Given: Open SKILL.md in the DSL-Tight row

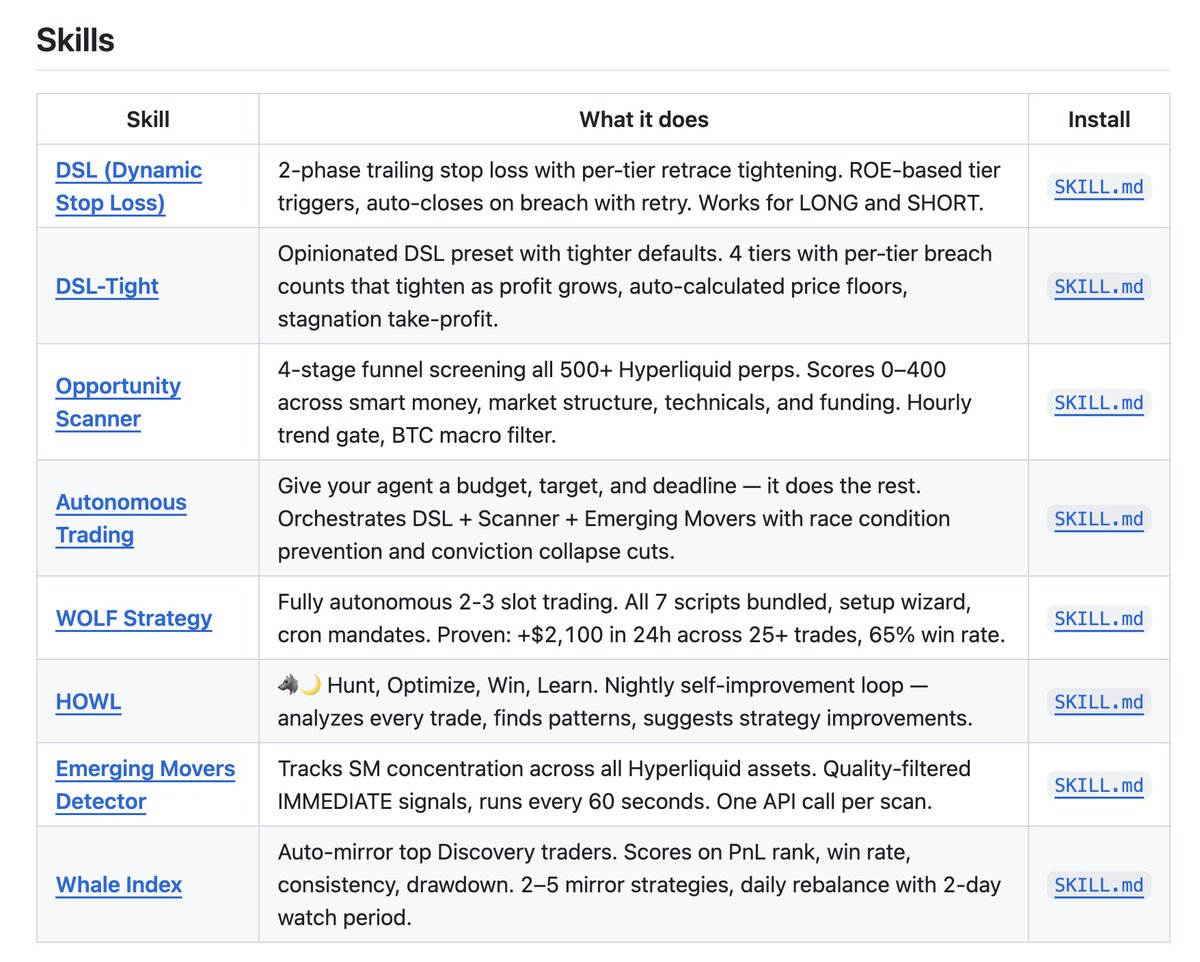Looking at the screenshot, I should tap(1099, 286).
